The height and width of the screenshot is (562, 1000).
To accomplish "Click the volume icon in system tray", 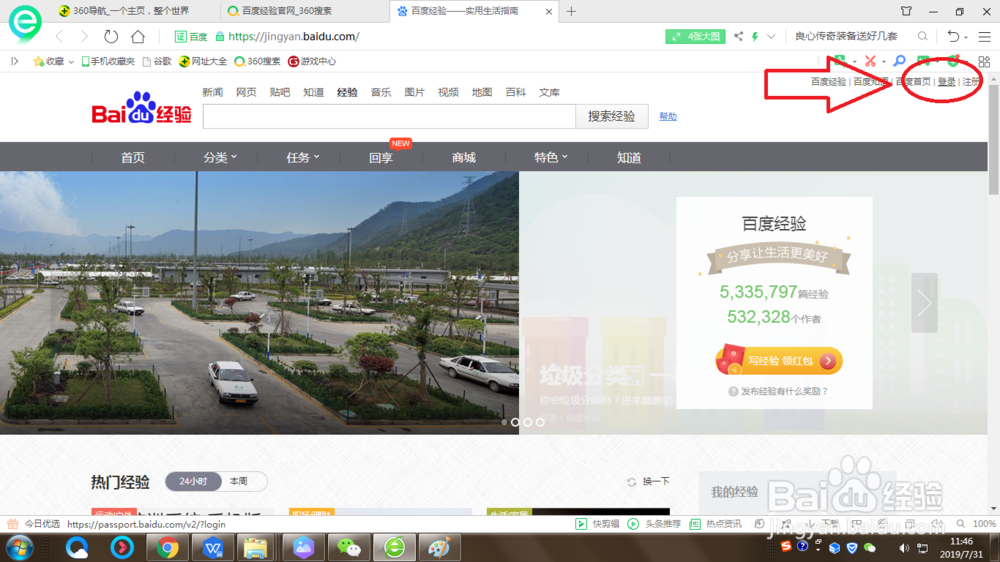I will (904, 548).
